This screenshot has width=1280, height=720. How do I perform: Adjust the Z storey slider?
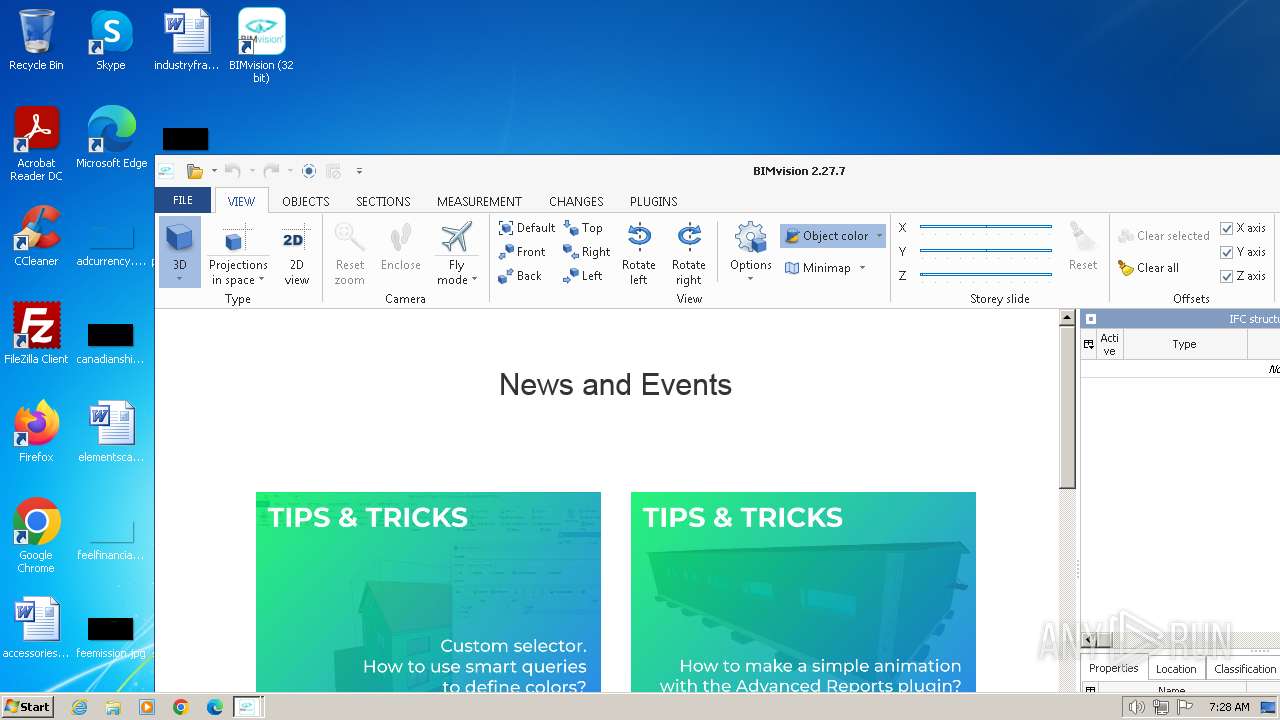(x=985, y=275)
